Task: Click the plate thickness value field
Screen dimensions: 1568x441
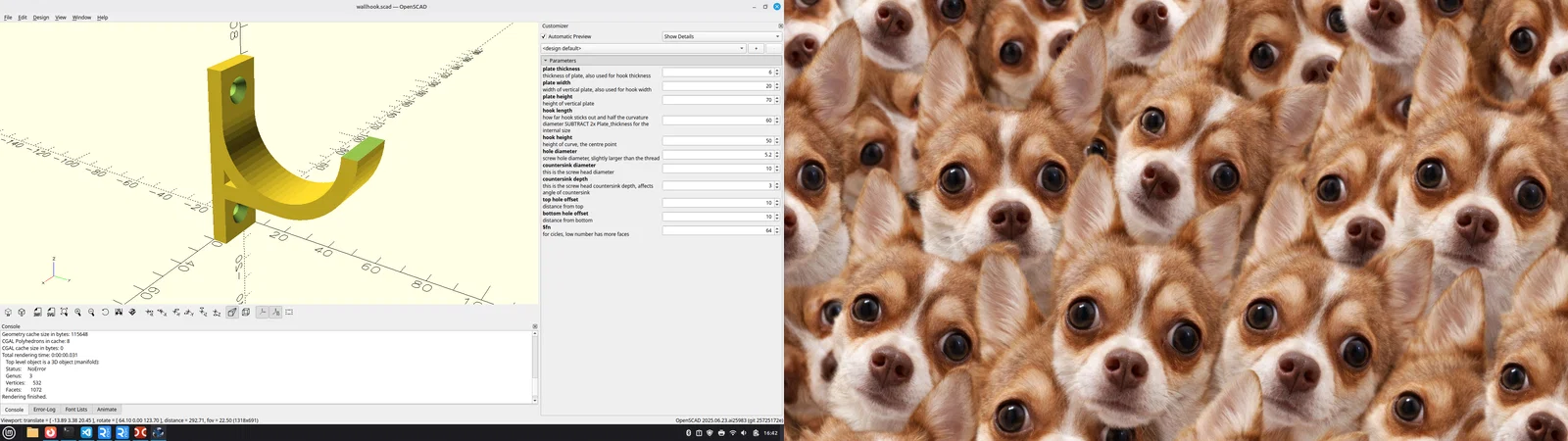Action: coord(717,73)
